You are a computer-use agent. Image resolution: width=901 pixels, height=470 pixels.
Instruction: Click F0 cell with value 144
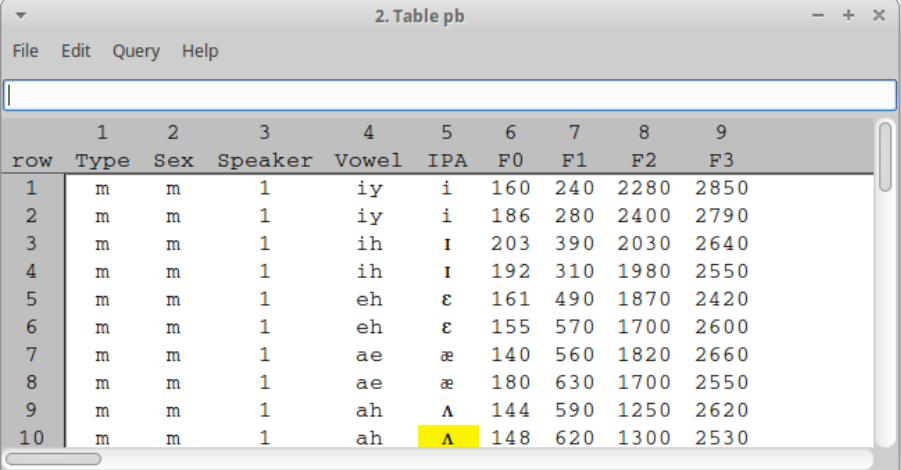point(510,410)
